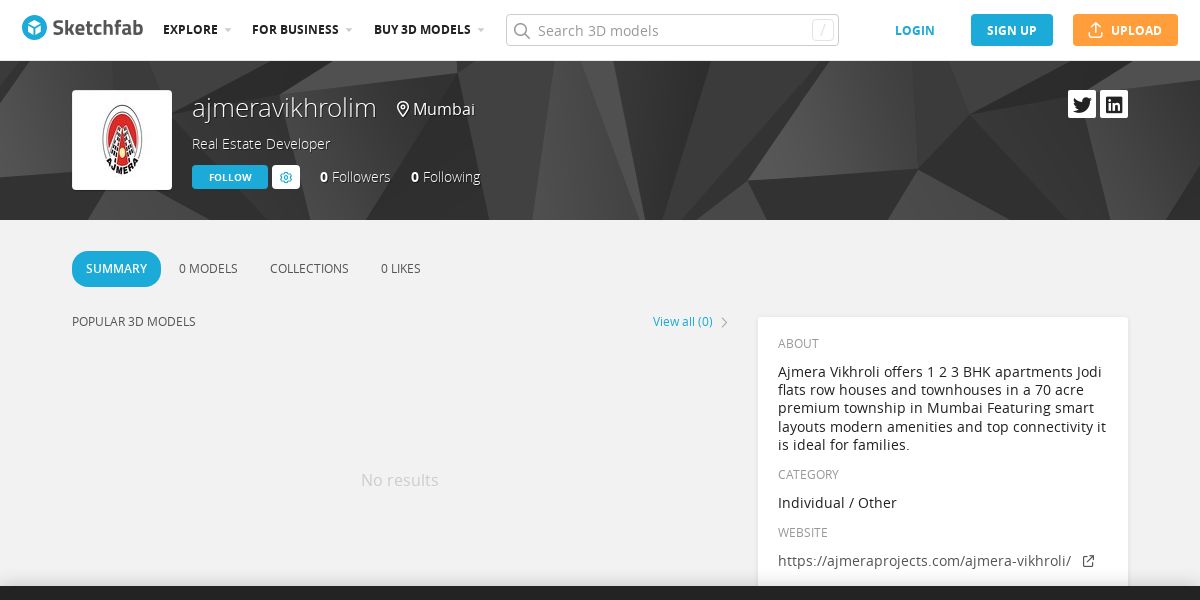Switch to the Summary tab
The height and width of the screenshot is (600, 1200).
coord(116,269)
